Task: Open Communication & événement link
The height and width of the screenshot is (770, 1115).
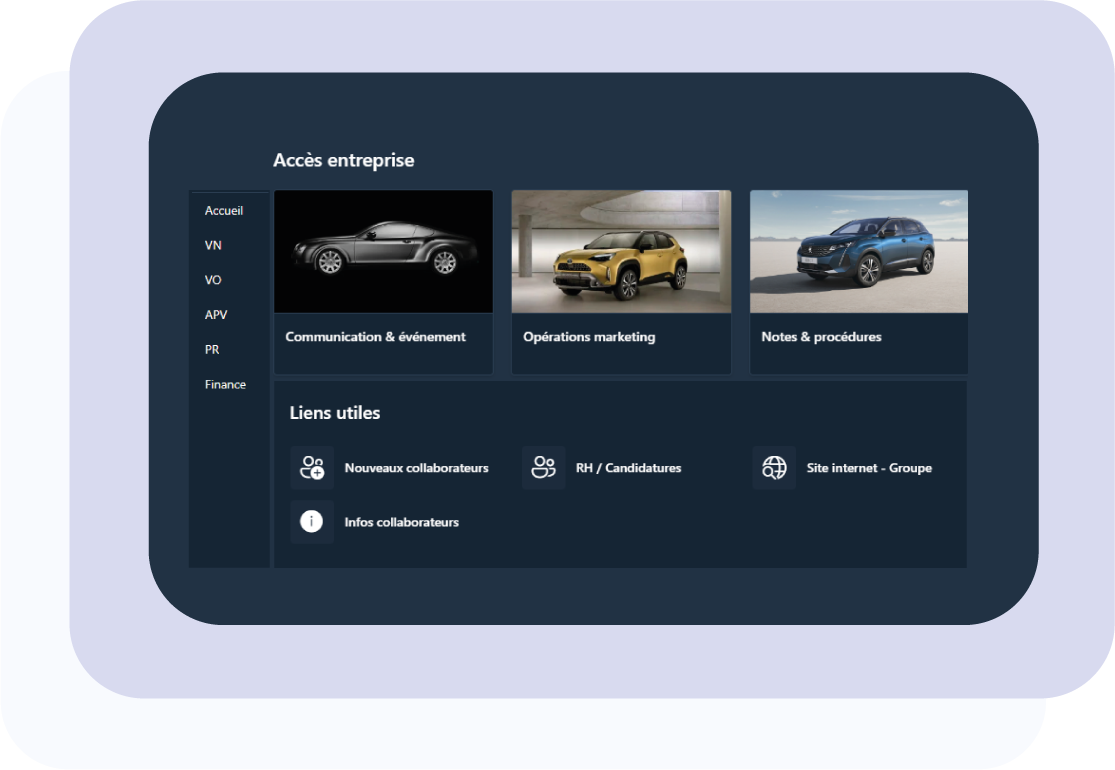Action: 375,337
